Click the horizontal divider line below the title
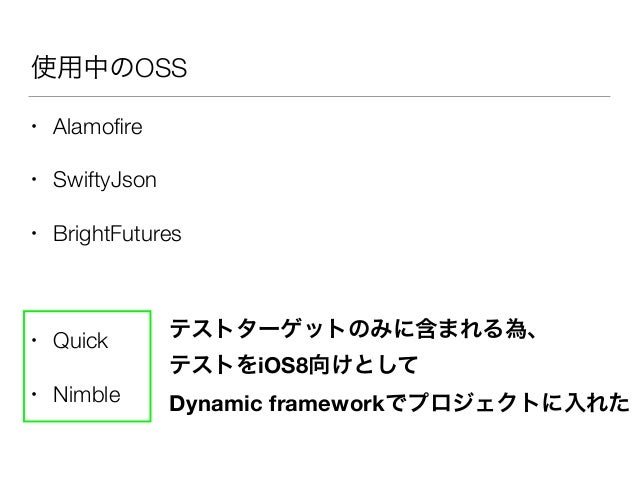 pos(319,96)
